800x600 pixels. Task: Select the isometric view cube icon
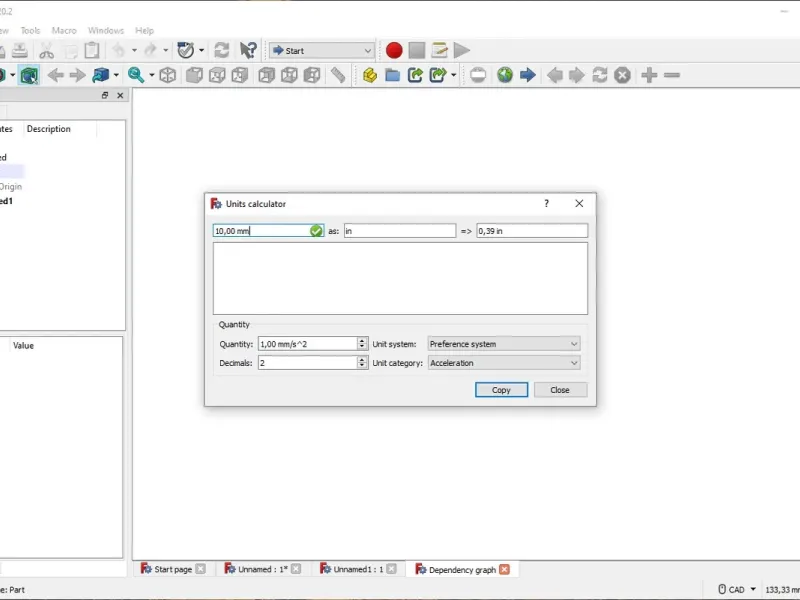point(168,76)
